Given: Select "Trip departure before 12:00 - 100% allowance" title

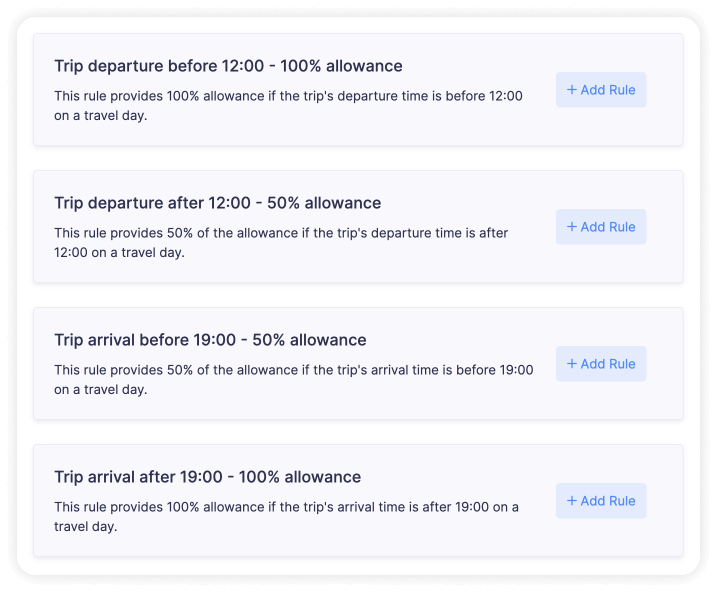Looking at the screenshot, I should point(228,66).
